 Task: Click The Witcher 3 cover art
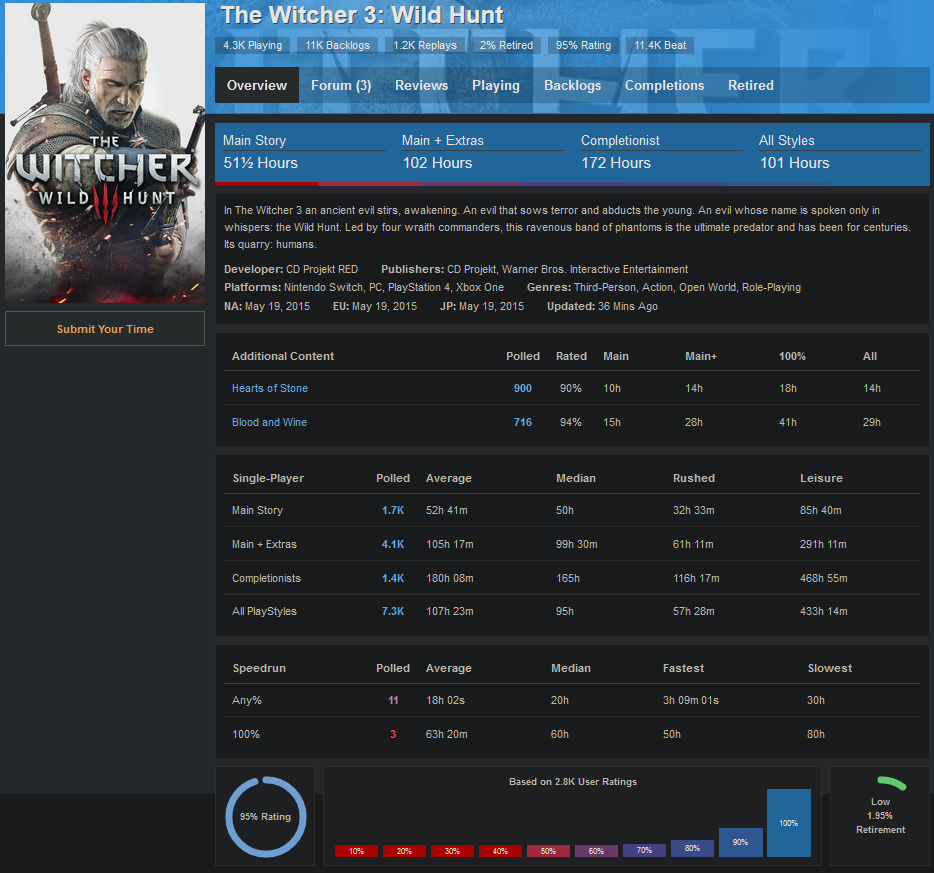click(x=105, y=153)
